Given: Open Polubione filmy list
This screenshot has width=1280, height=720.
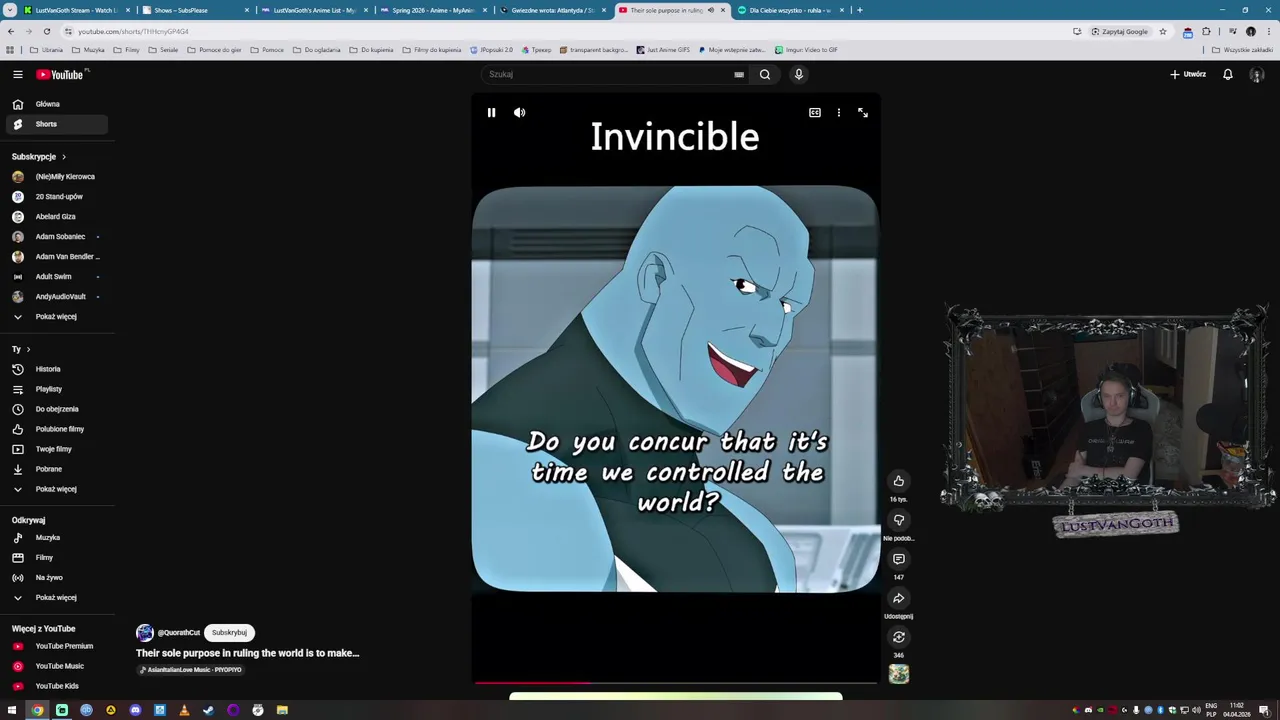Looking at the screenshot, I should click(x=57, y=429).
